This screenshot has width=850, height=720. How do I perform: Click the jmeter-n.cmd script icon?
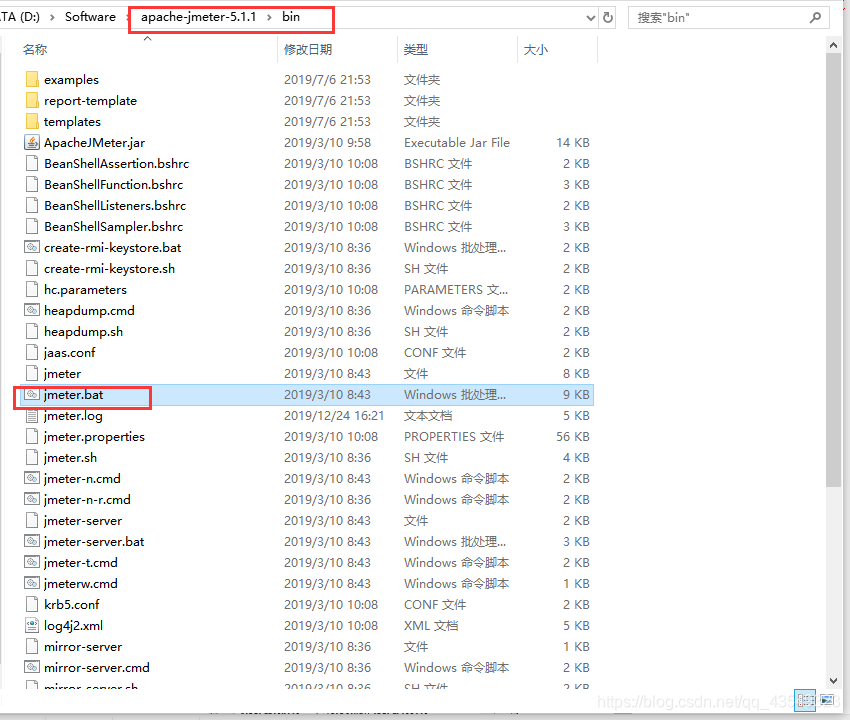(32, 479)
